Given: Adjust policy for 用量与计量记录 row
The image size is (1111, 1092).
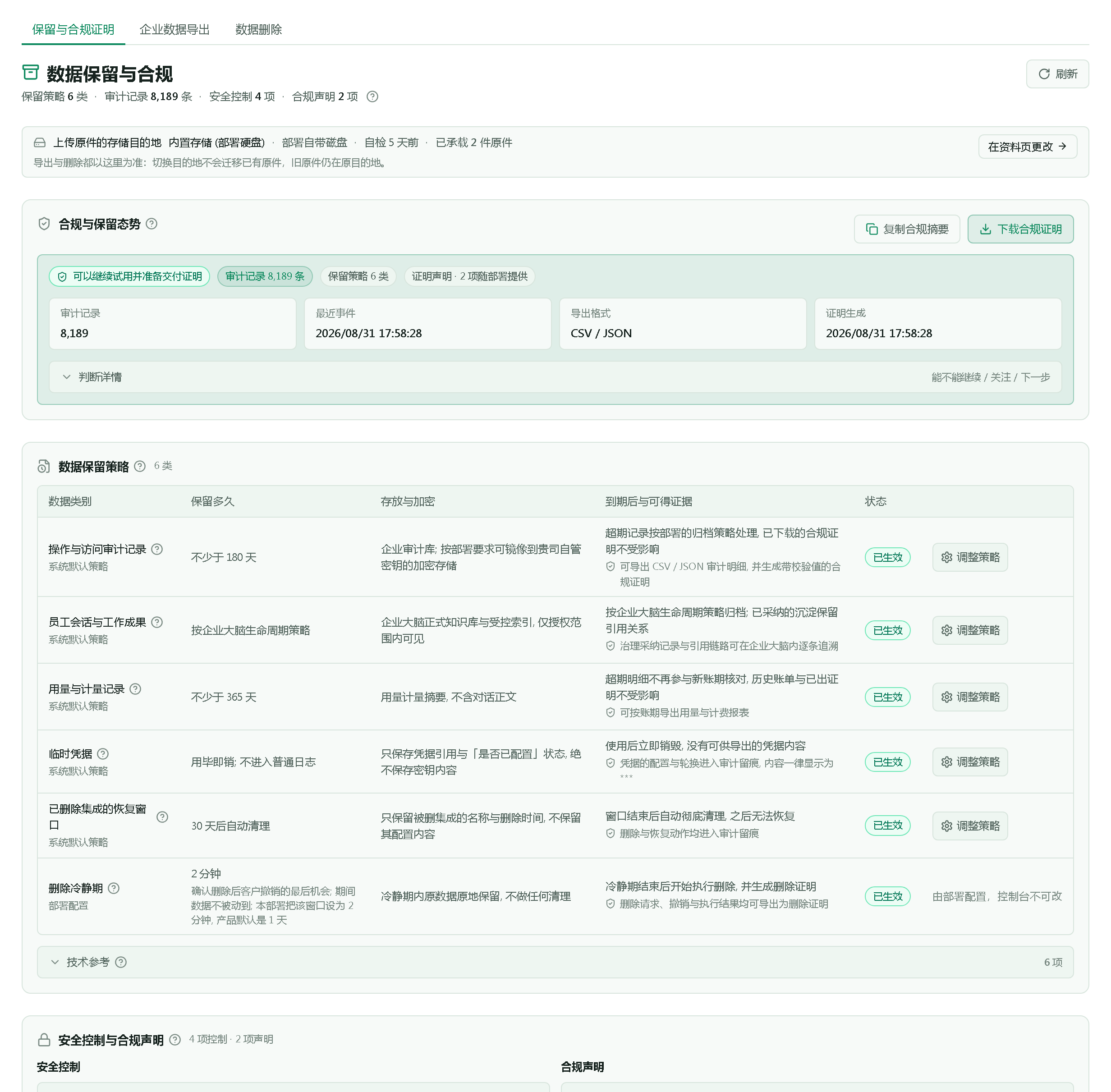Looking at the screenshot, I should click(970, 697).
